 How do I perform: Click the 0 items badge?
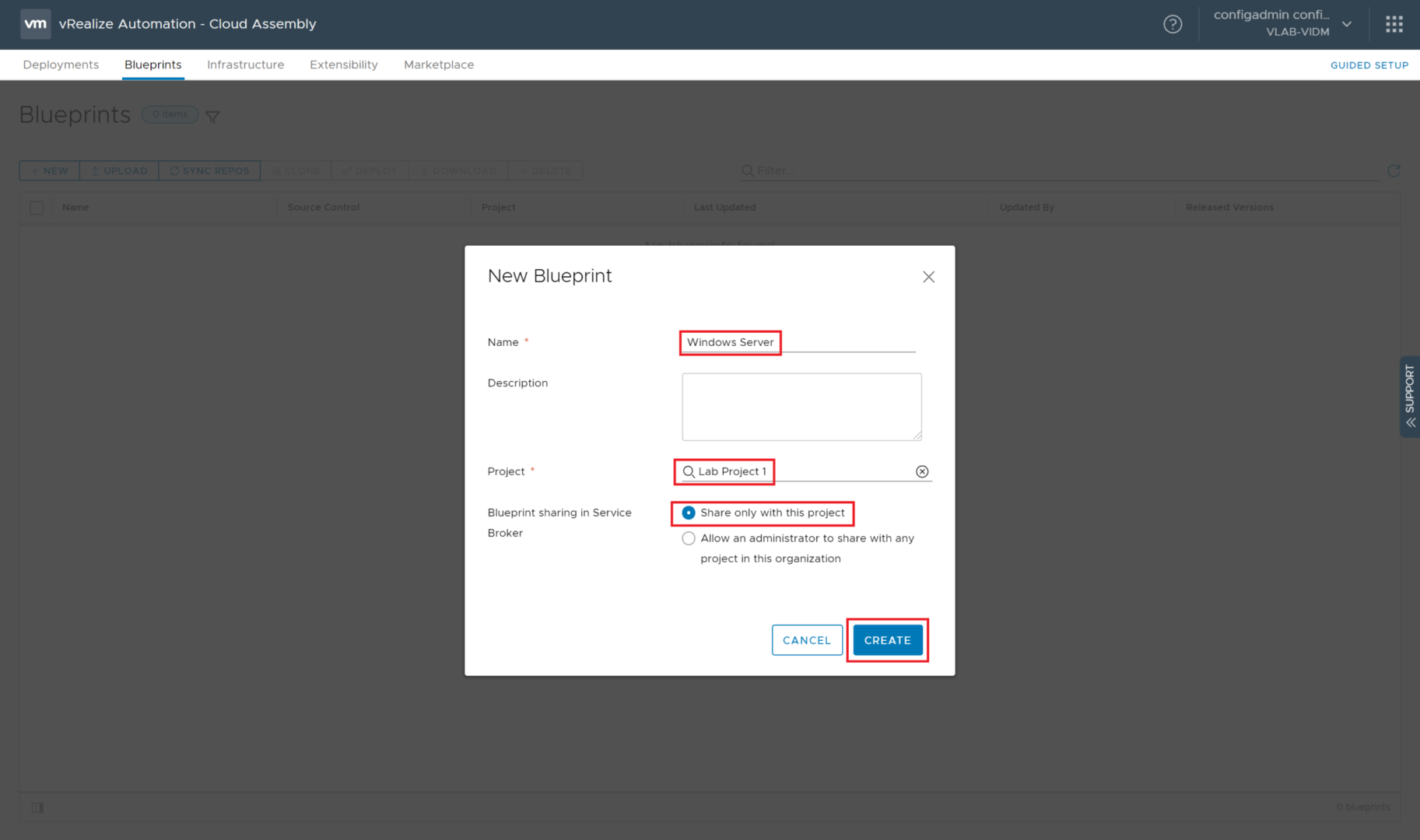point(170,114)
